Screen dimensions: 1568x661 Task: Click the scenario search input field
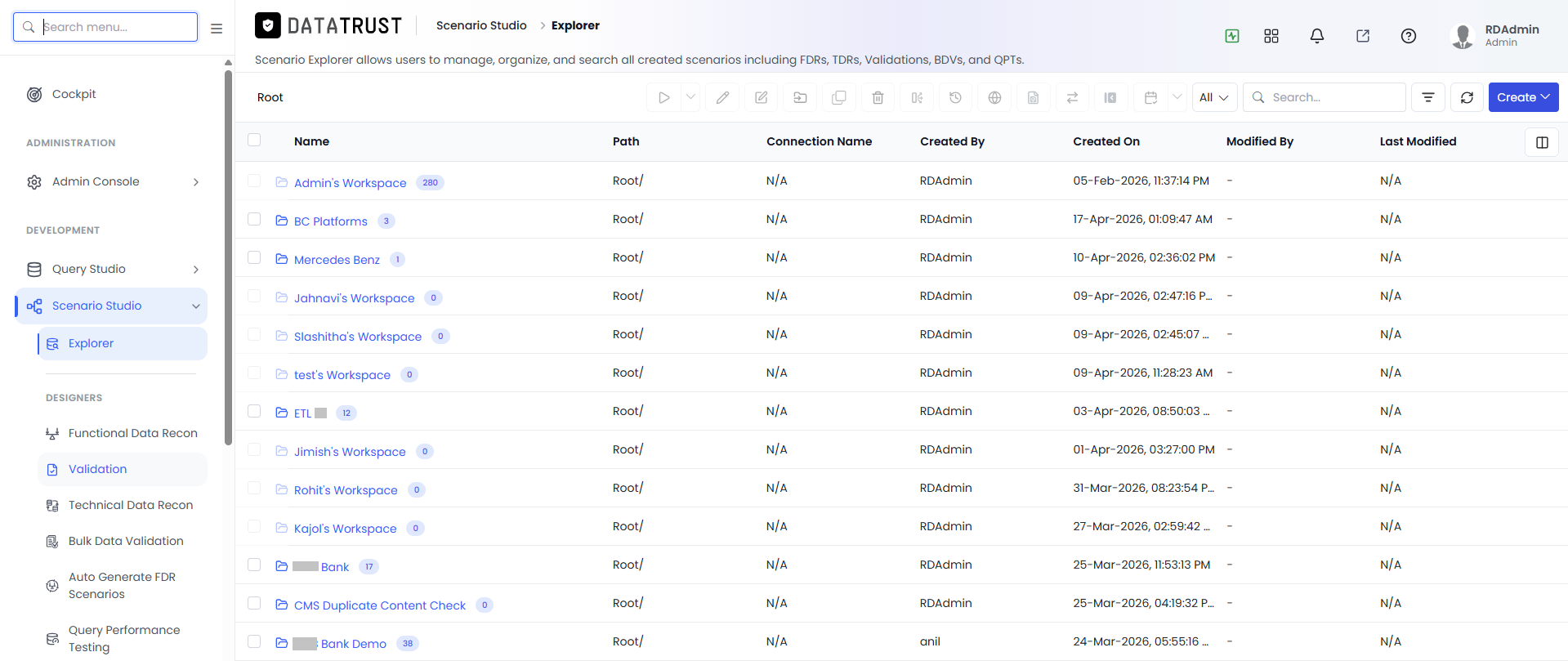point(1324,97)
